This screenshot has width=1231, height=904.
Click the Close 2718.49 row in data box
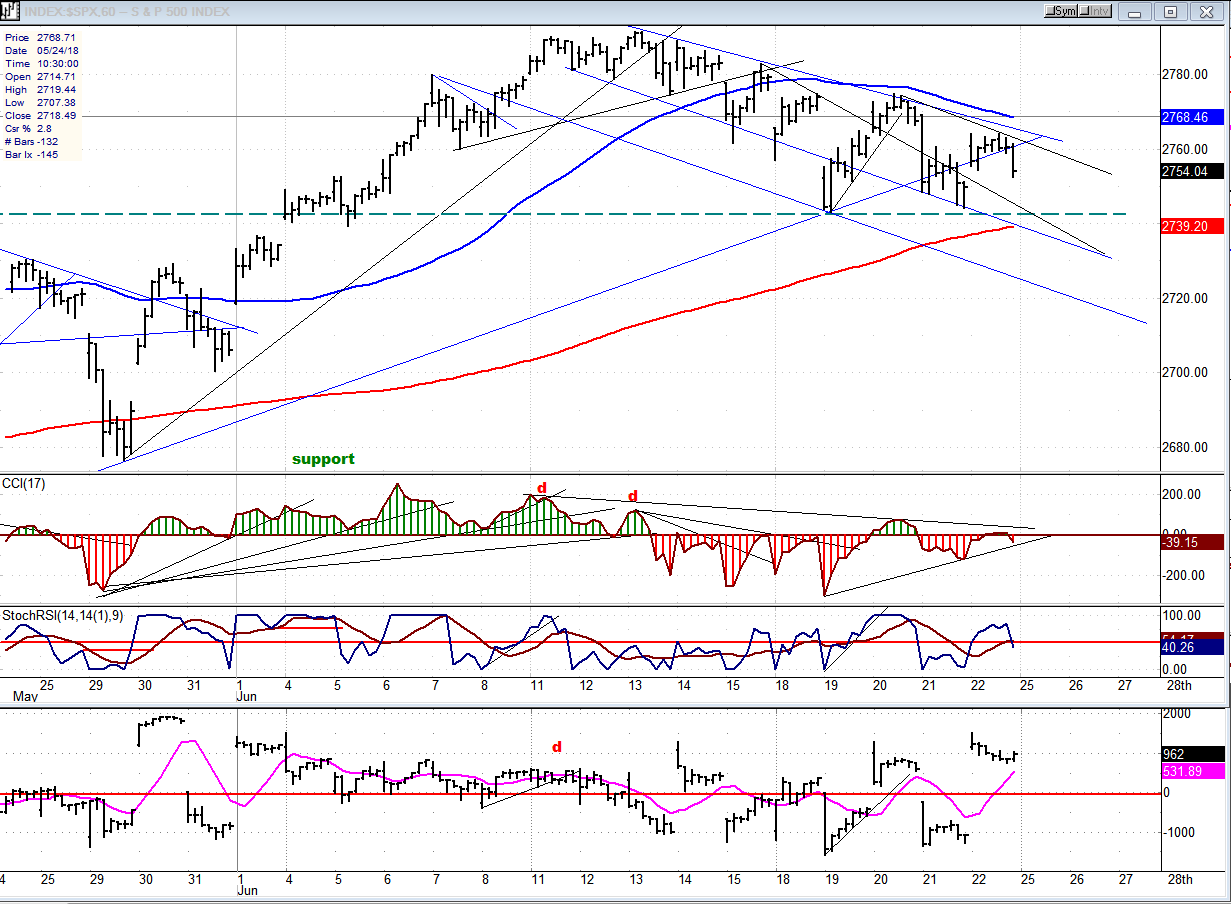point(35,116)
